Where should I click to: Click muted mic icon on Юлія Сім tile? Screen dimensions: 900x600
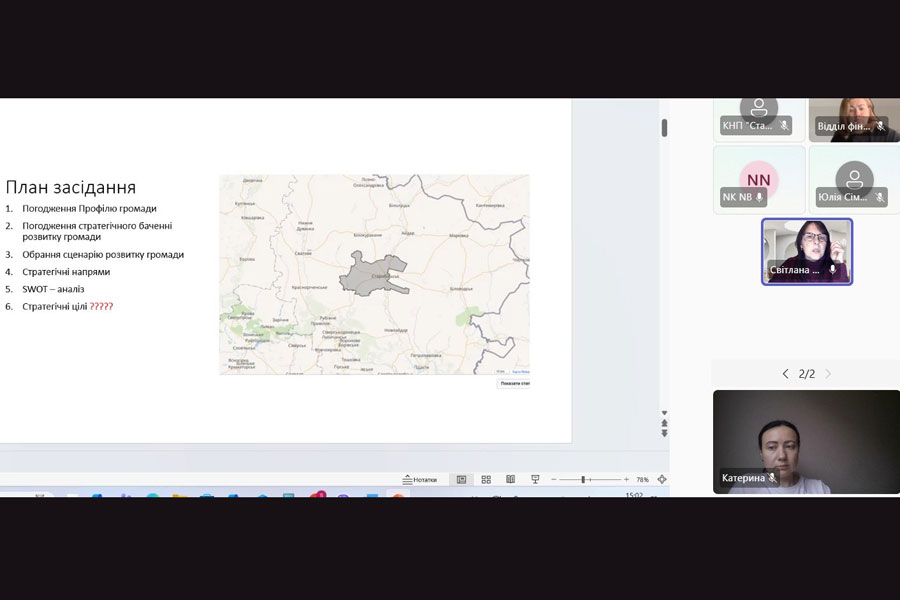point(879,197)
